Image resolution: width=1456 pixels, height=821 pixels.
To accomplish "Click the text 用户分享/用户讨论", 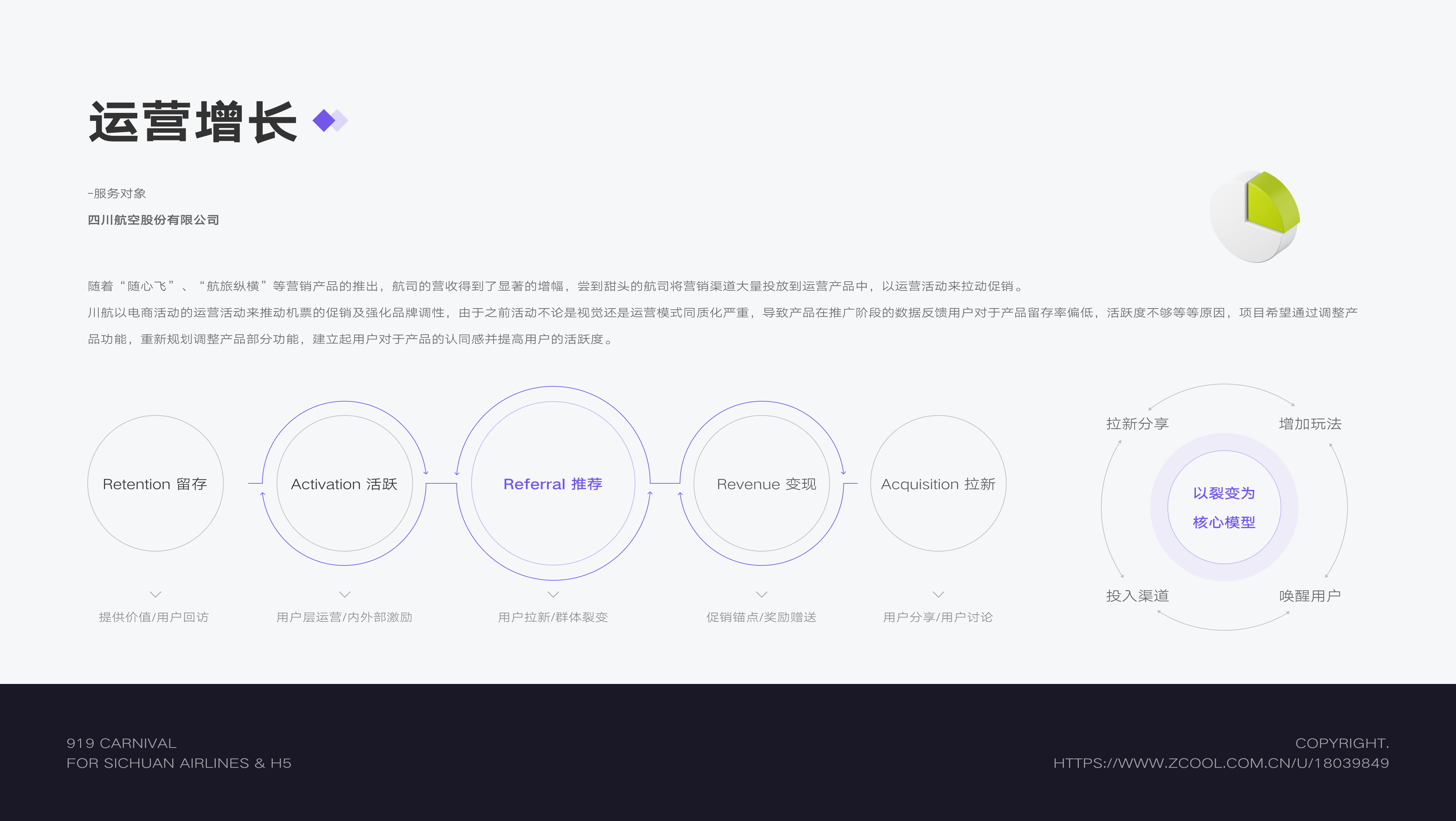I will [938, 617].
